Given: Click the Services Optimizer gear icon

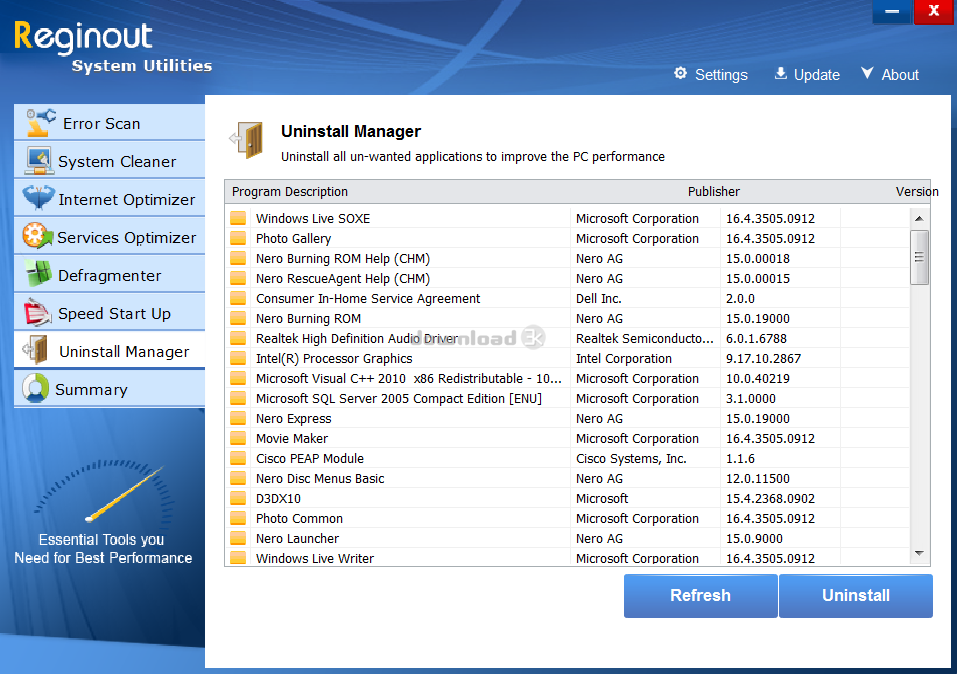Looking at the screenshot, I should tap(37, 236).
